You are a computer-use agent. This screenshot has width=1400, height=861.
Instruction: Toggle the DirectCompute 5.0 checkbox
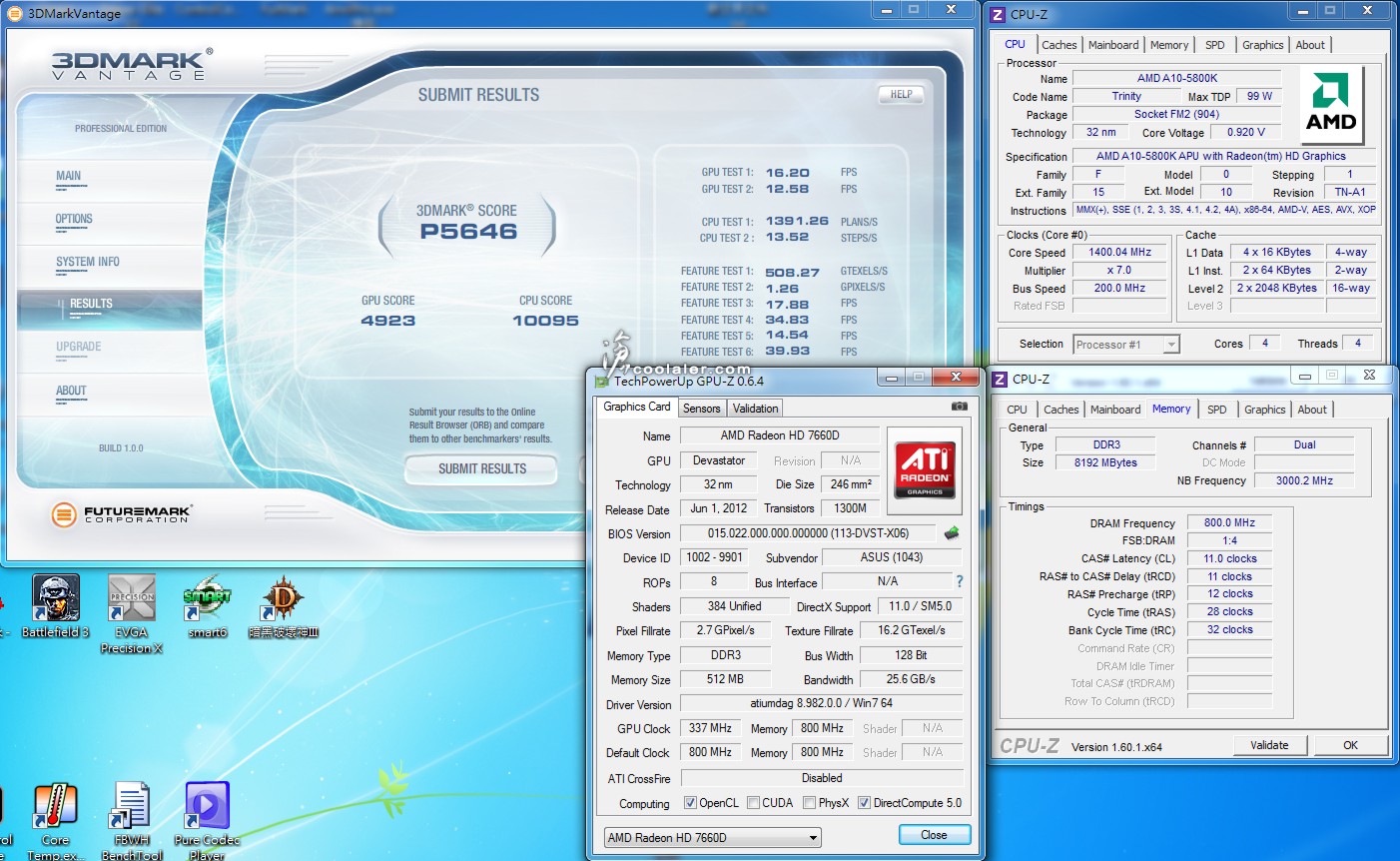[x=864, y=803]
